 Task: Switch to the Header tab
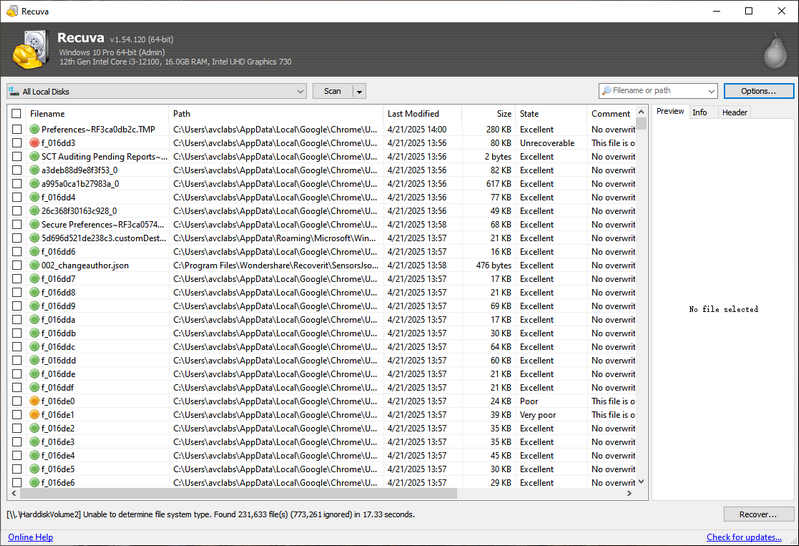[734, 112]
